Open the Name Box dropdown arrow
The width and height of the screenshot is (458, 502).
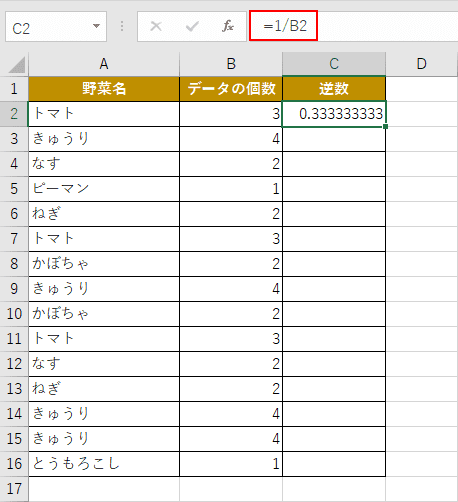pos(96,26)
